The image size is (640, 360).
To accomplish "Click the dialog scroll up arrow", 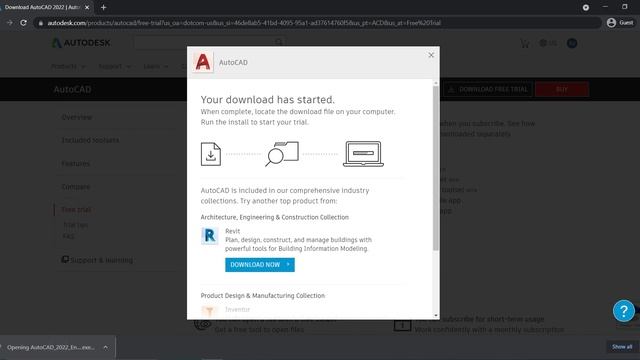I will pyautogui.click(x=436, y=83).
